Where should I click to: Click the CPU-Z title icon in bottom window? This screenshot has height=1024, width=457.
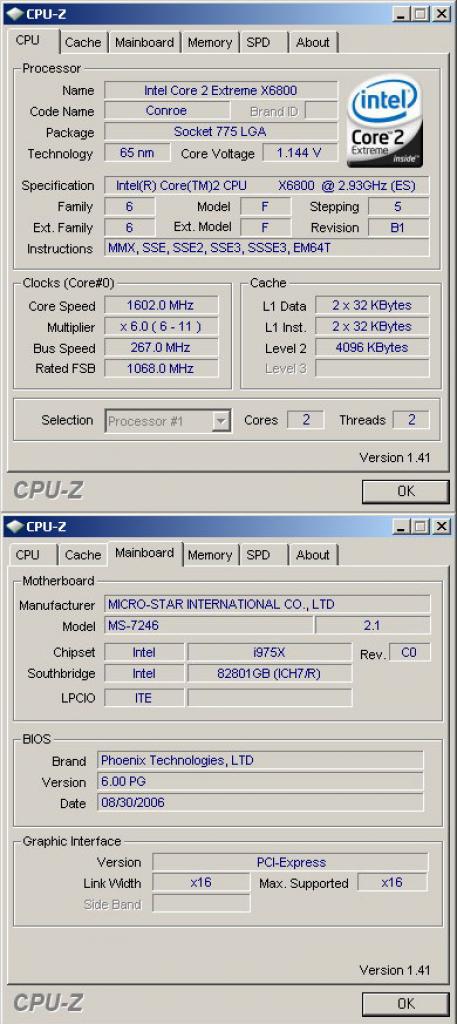pyautogui.click(x=15, y=526)
